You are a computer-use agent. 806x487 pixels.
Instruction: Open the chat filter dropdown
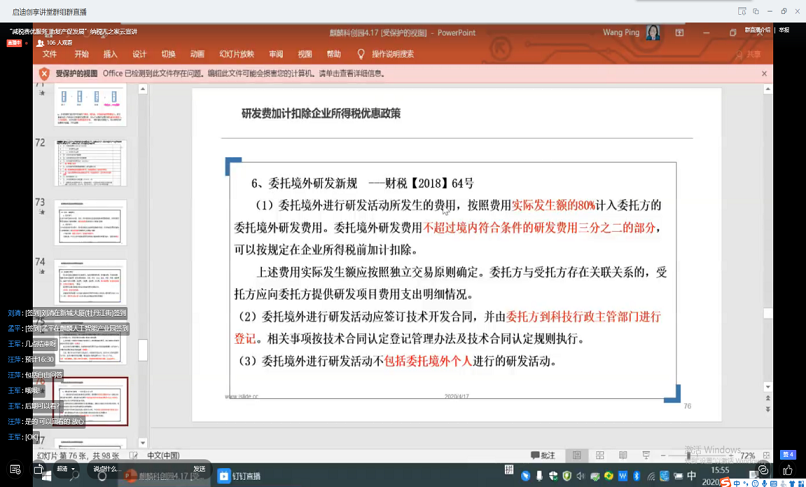66,469
